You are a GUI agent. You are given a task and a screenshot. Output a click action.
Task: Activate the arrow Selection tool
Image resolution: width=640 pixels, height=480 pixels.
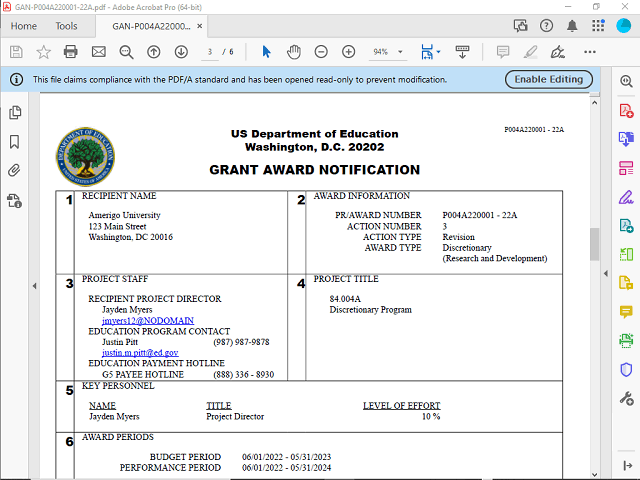pos(266,51)
